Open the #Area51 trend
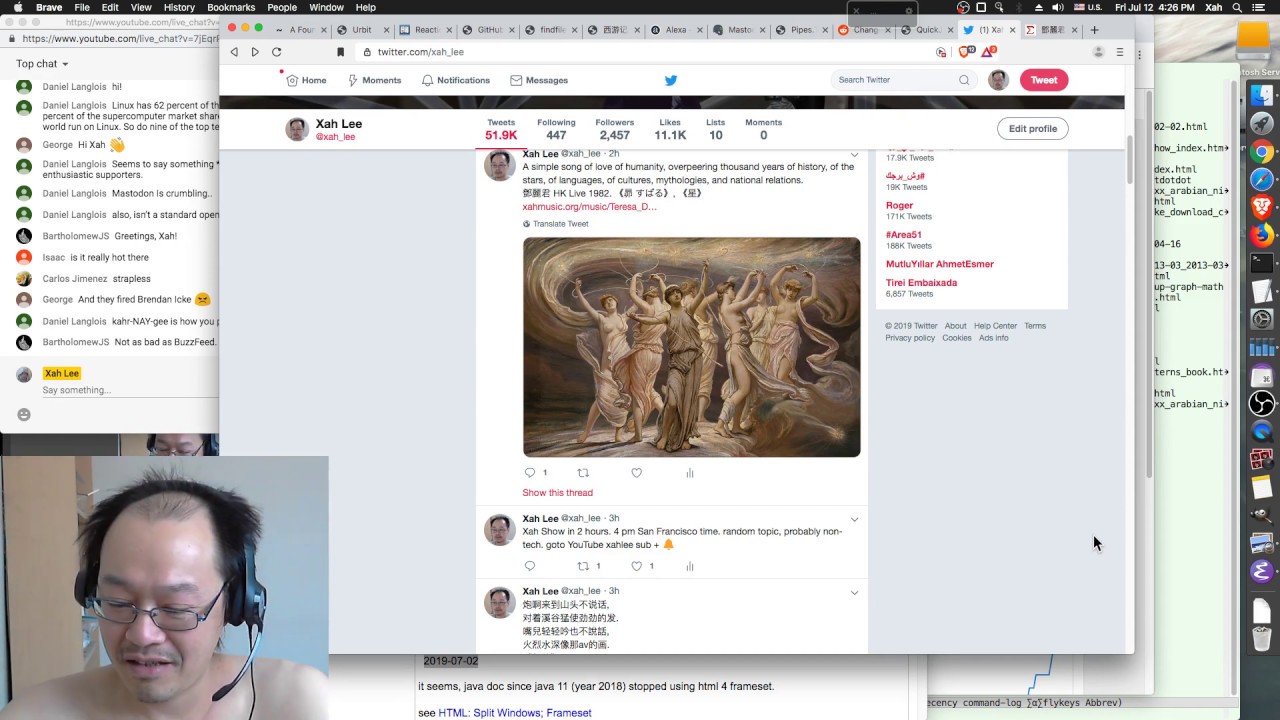Screen dimensions: 1280x720 pyautogui.click(x=903, y=235)
